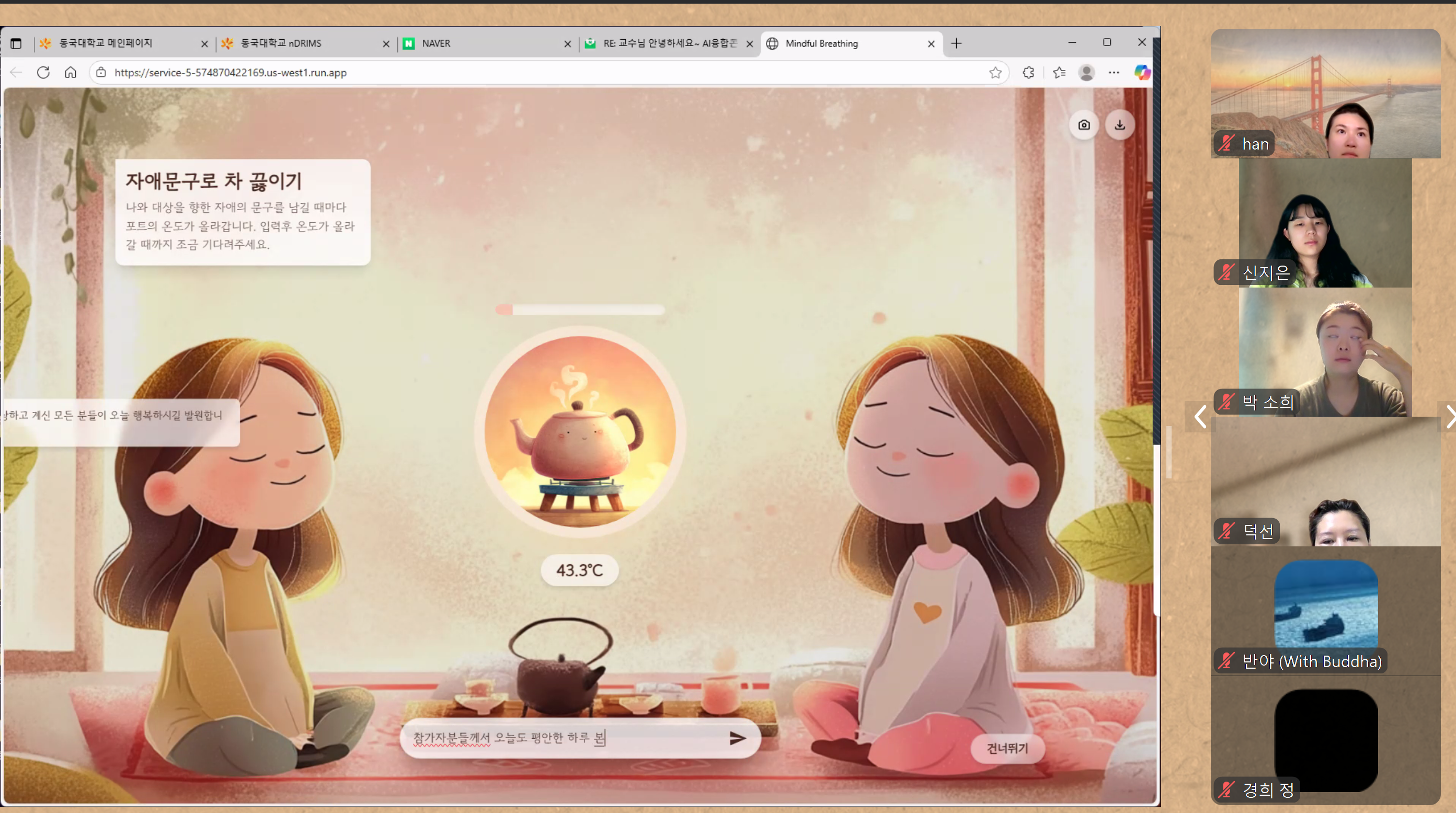1456x813 pixels.
Task: Open the browser profile avatar
Action: 1086,72
